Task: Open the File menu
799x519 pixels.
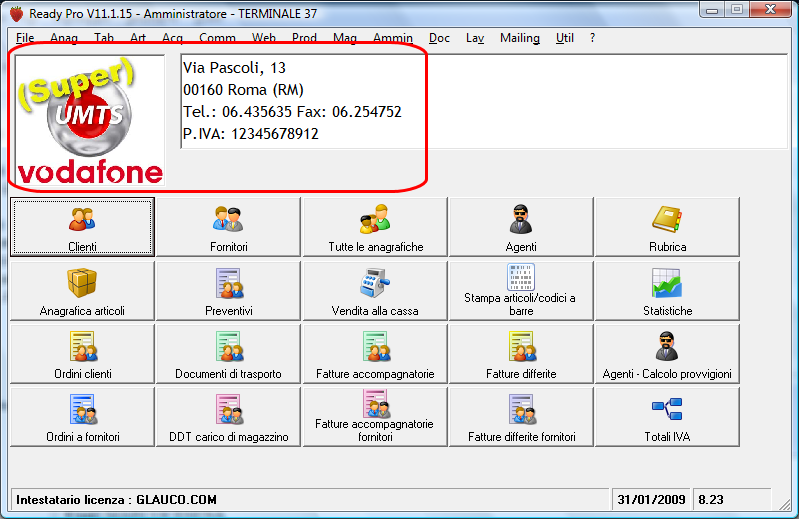Action: pos(25,38)
